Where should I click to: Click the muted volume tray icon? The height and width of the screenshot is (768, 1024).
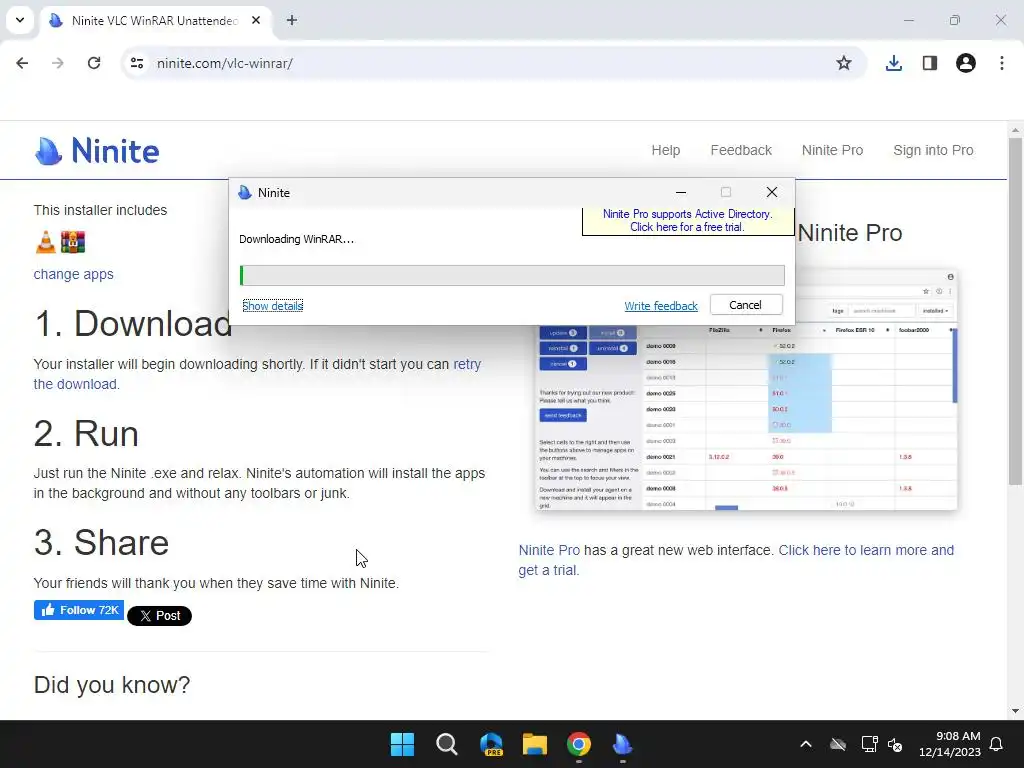pyautogui.click(x=895, y=744)
